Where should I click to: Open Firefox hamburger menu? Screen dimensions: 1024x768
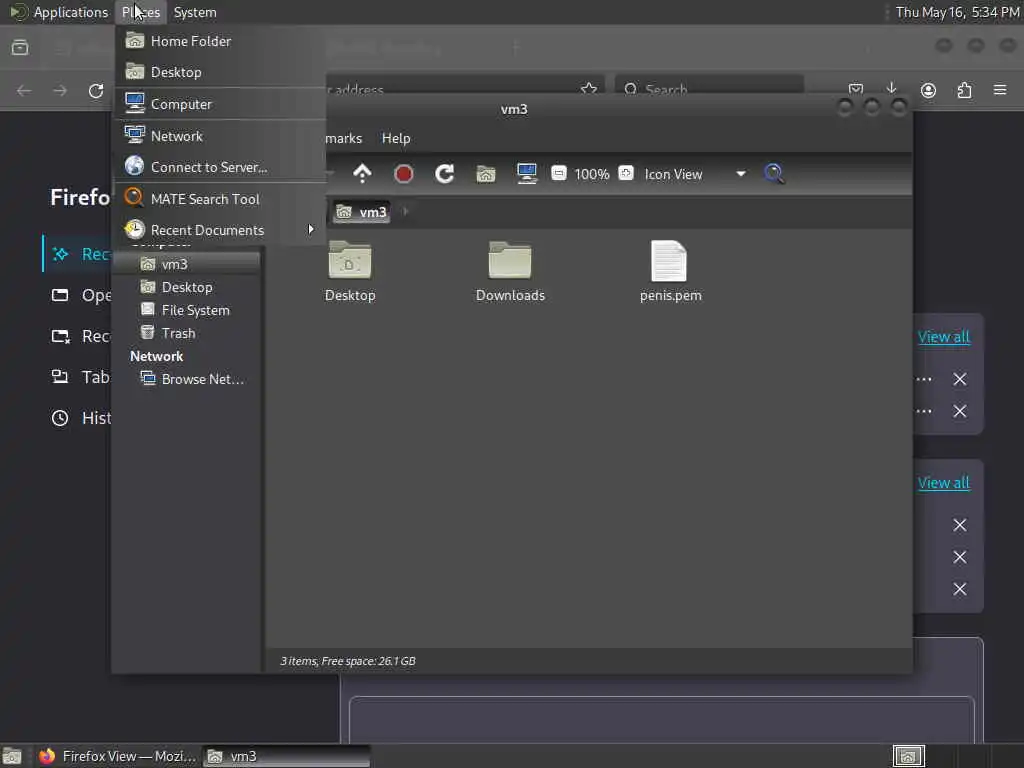coord(1000,90)
